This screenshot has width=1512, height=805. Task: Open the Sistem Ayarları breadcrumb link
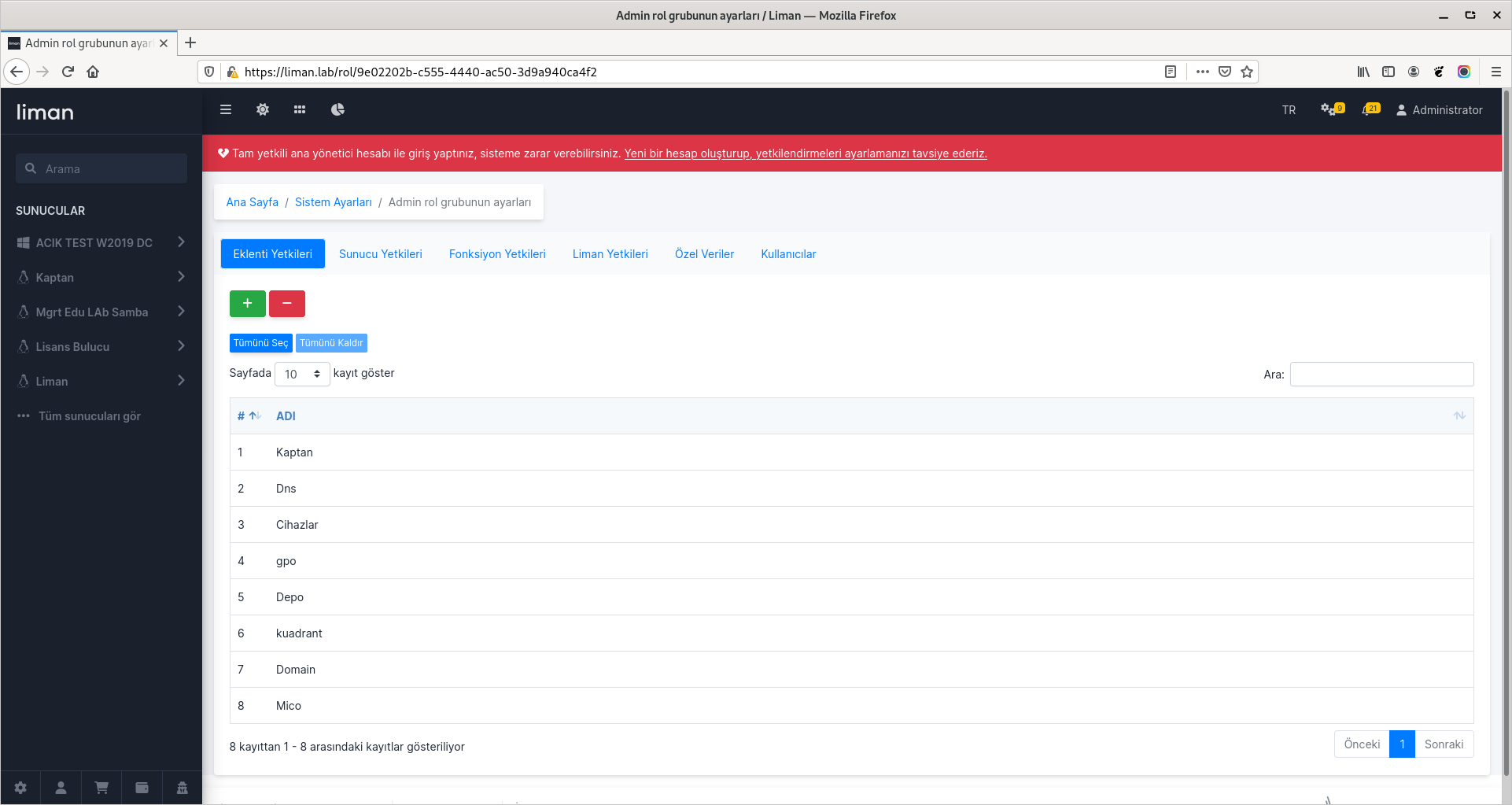[333, 201]
